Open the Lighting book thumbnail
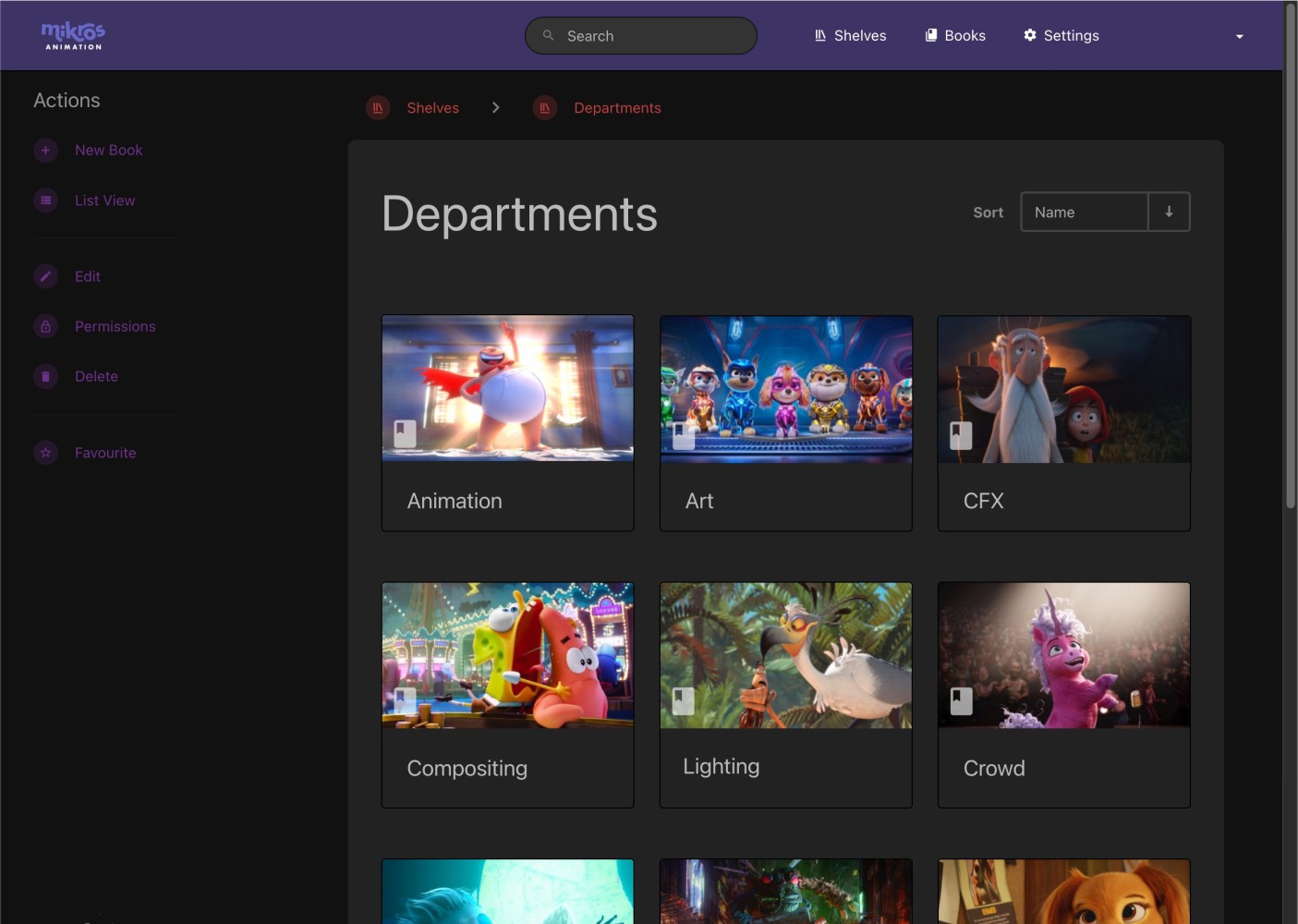The image size is (1298, 924). pyautogui.click(x=786, y=655)
